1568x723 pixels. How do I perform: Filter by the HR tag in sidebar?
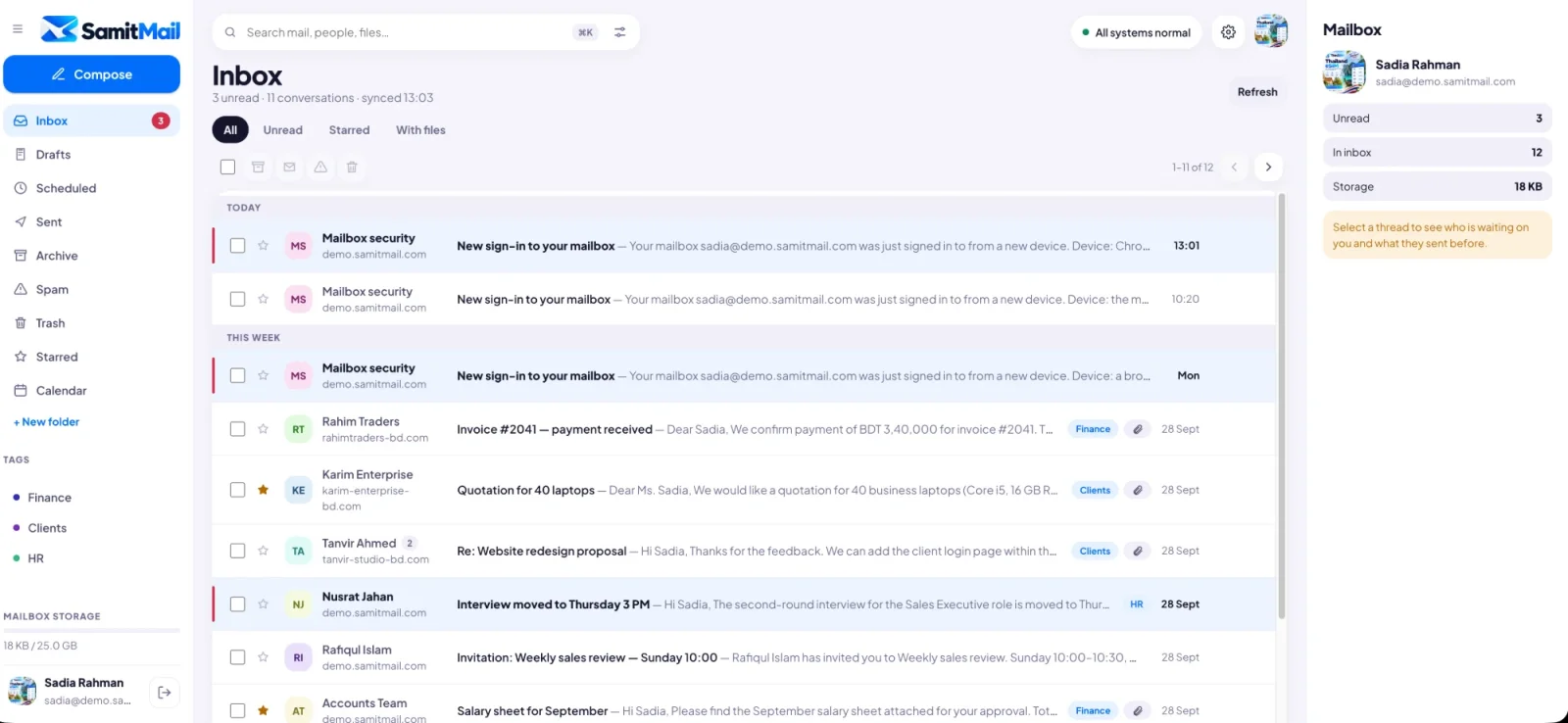click(x=91, y=558)
